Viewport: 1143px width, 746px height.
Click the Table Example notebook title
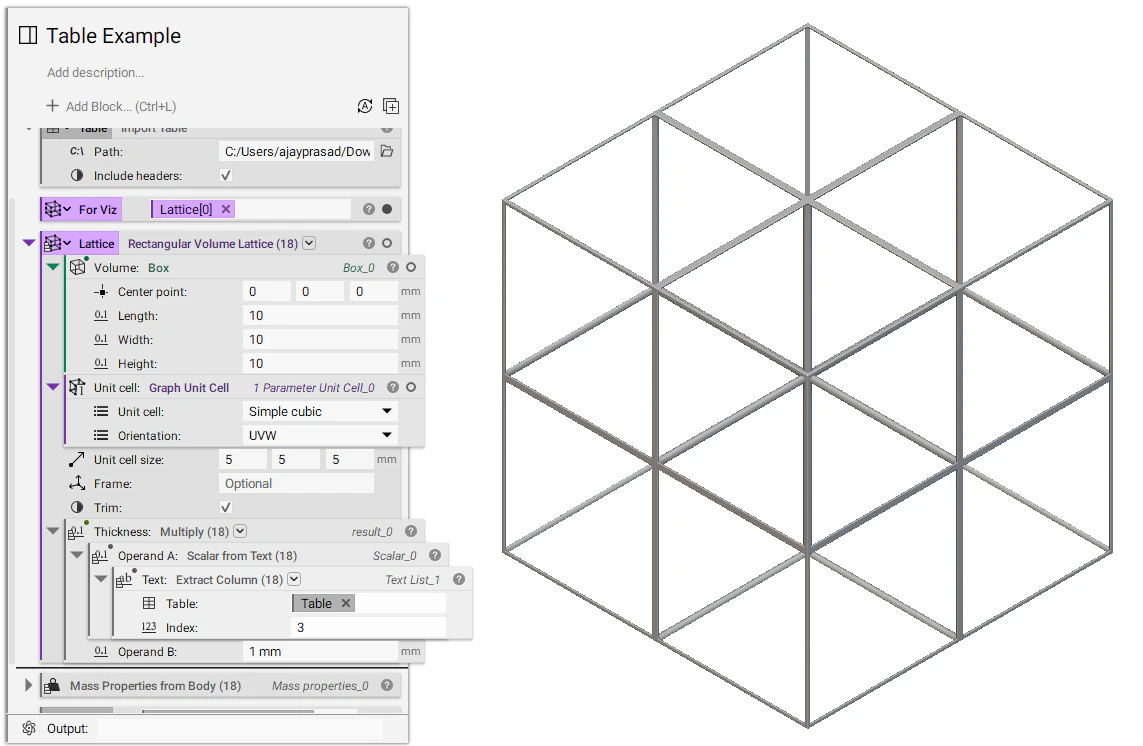114,36
